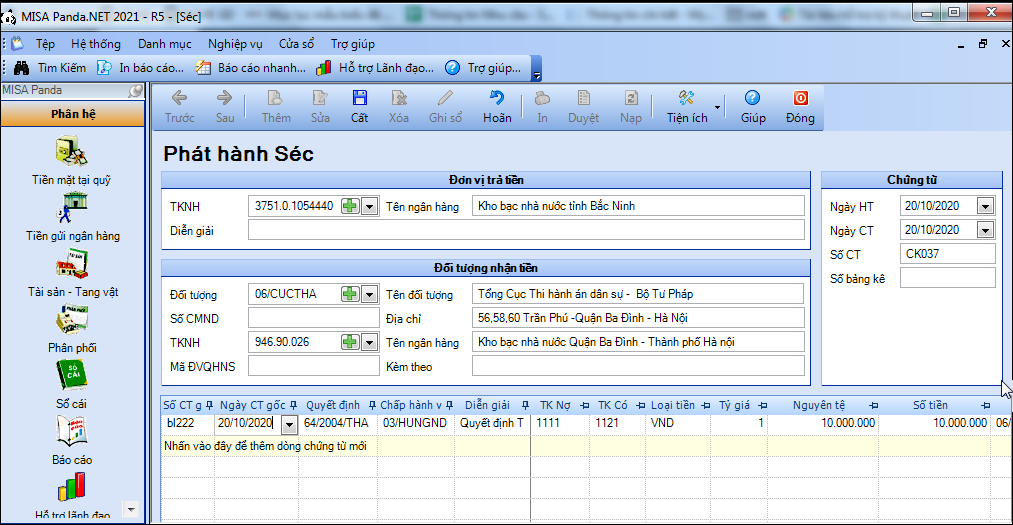Image resolution: width=1013 pixels, height=525 pixels.
Task: Expand quick toolbar overflow options
Action: pos(536,75)
